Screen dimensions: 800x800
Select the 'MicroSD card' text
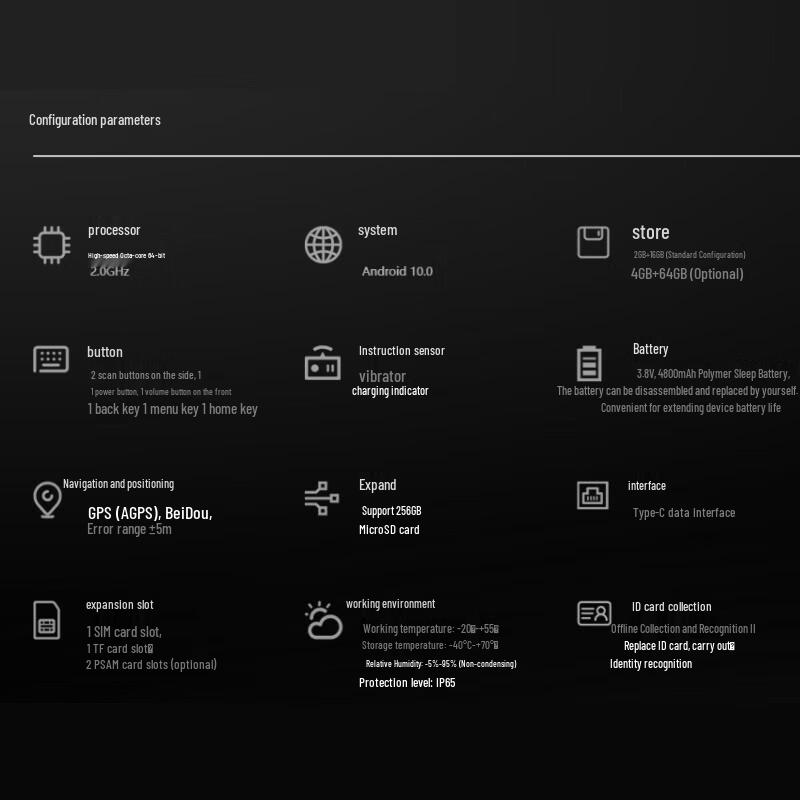[x=389, y=530]
